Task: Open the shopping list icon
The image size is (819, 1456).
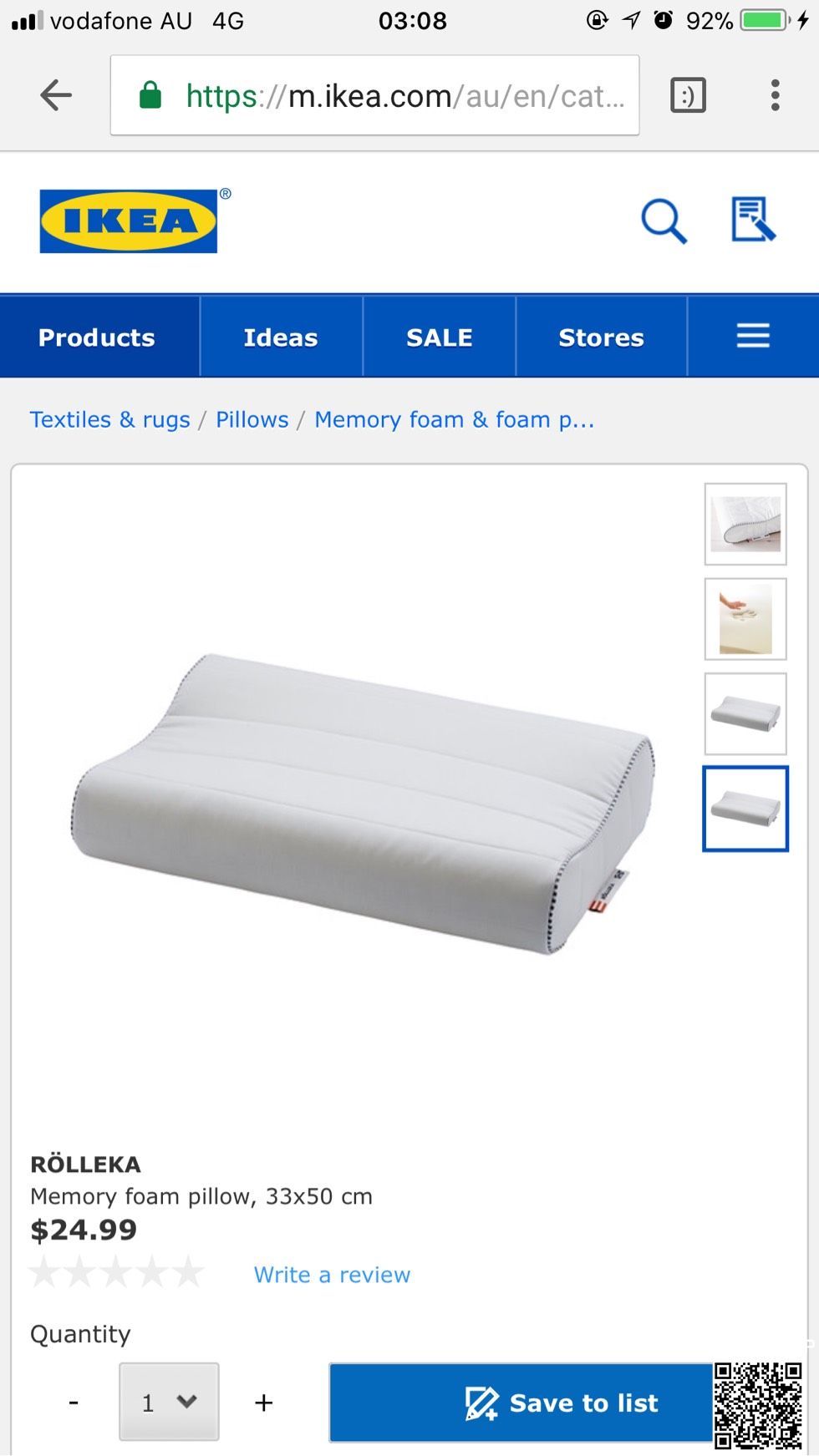Action: point(753,220)
